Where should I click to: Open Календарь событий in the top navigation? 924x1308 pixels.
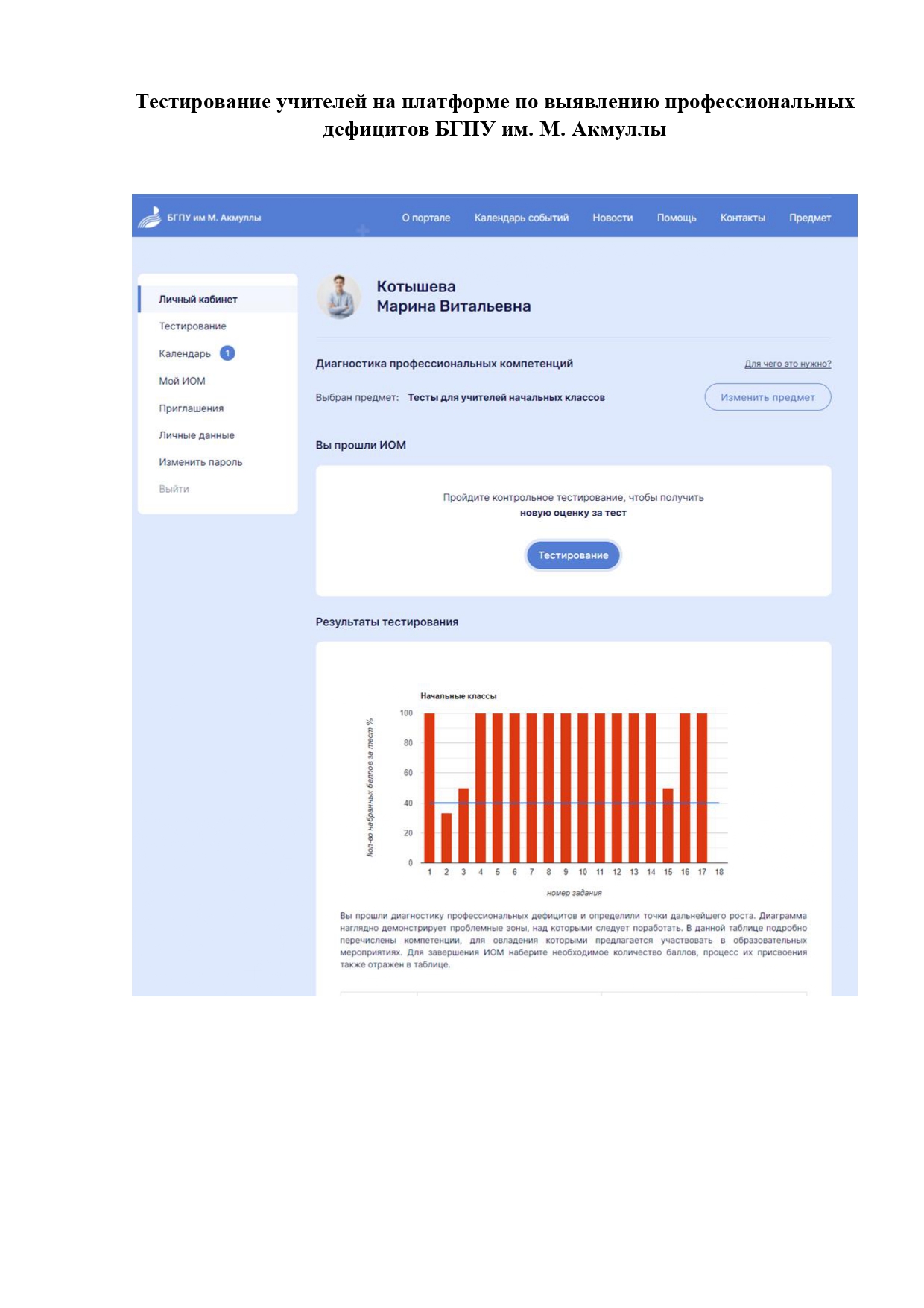click(522, 218)
